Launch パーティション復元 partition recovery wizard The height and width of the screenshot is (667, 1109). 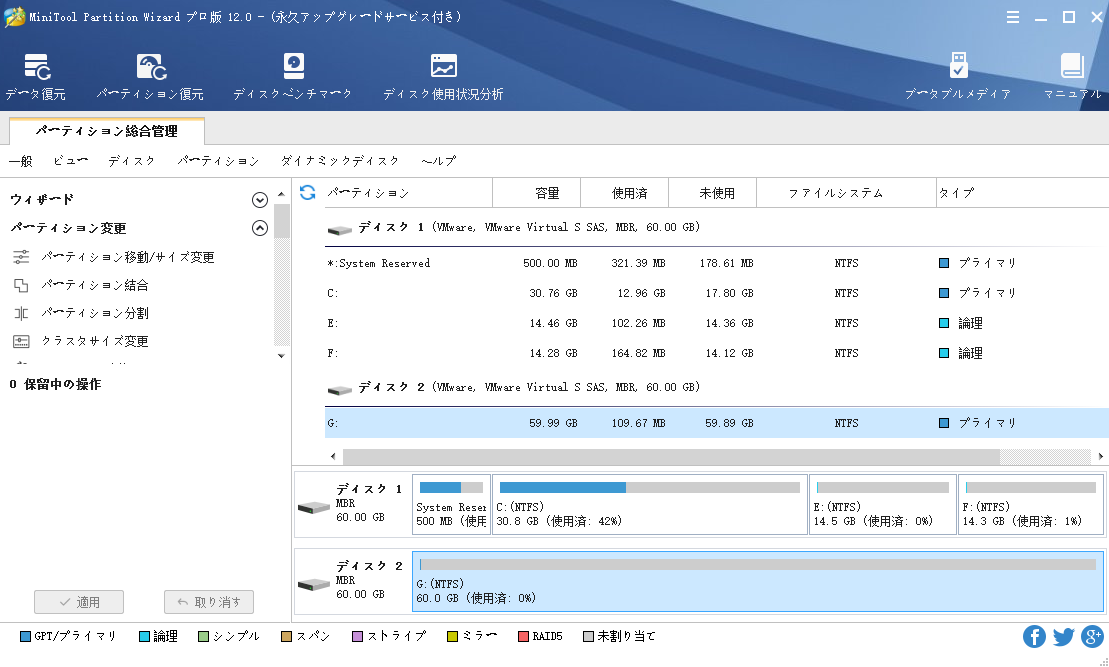pyautogui.click(x=150, y=77)
